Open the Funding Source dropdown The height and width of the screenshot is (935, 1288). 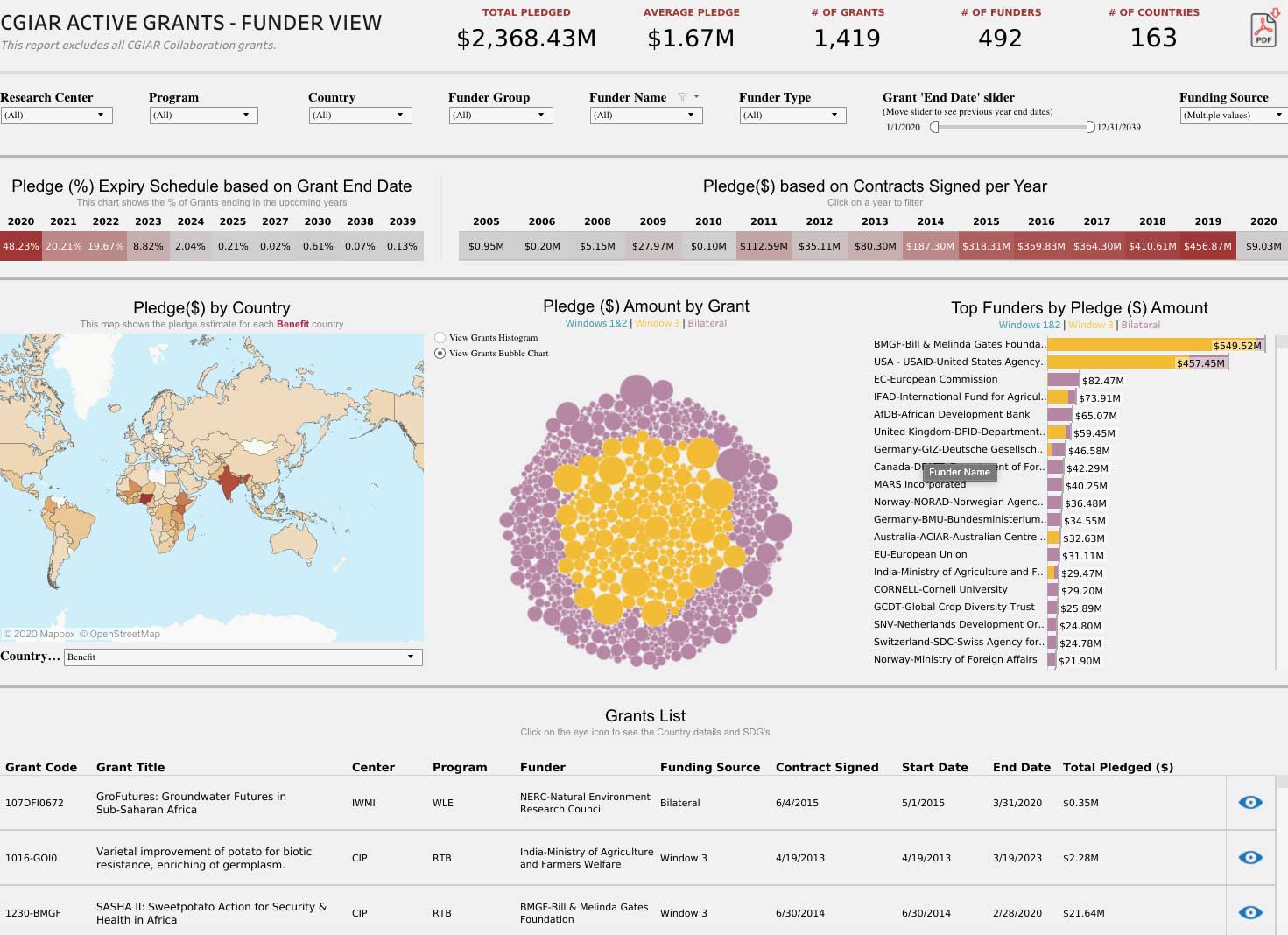point(1231,115)
